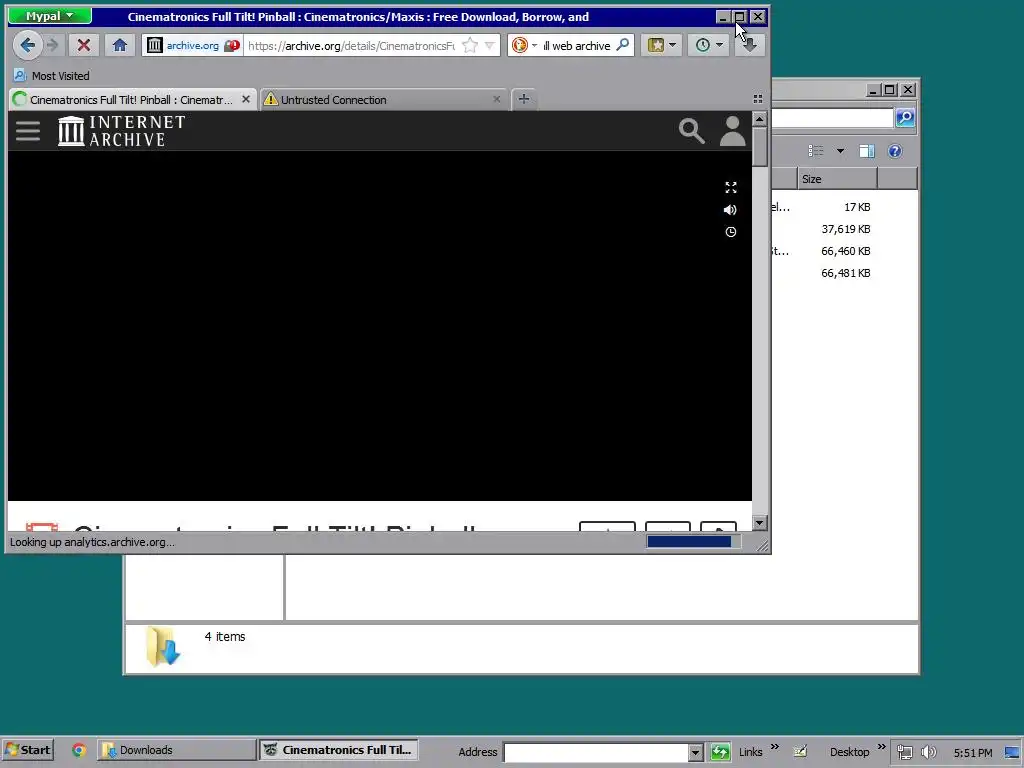Click the taskbar clock showing 5:51 PM
This screenshot has height=768, width=1024.
click(972, 752)
